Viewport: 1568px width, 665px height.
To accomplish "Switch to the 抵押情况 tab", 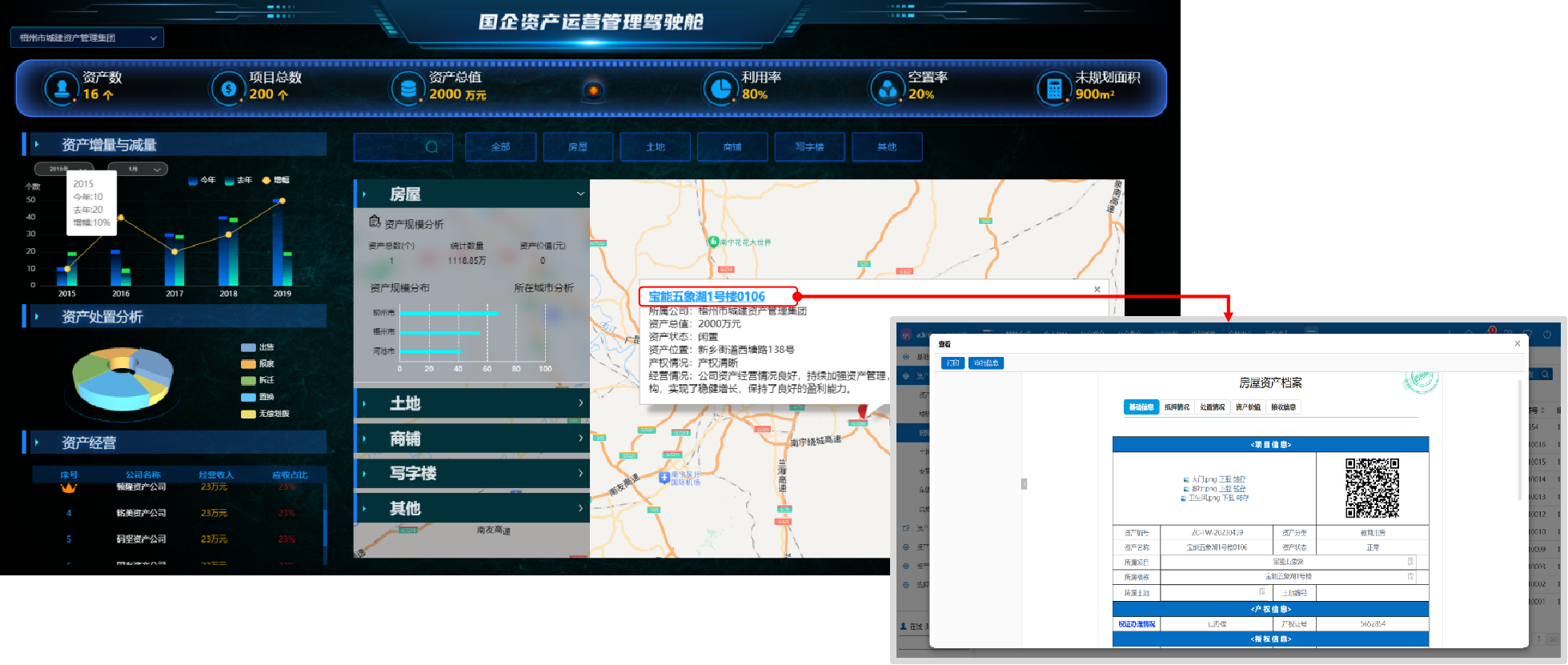I will tap(1177, 407).
